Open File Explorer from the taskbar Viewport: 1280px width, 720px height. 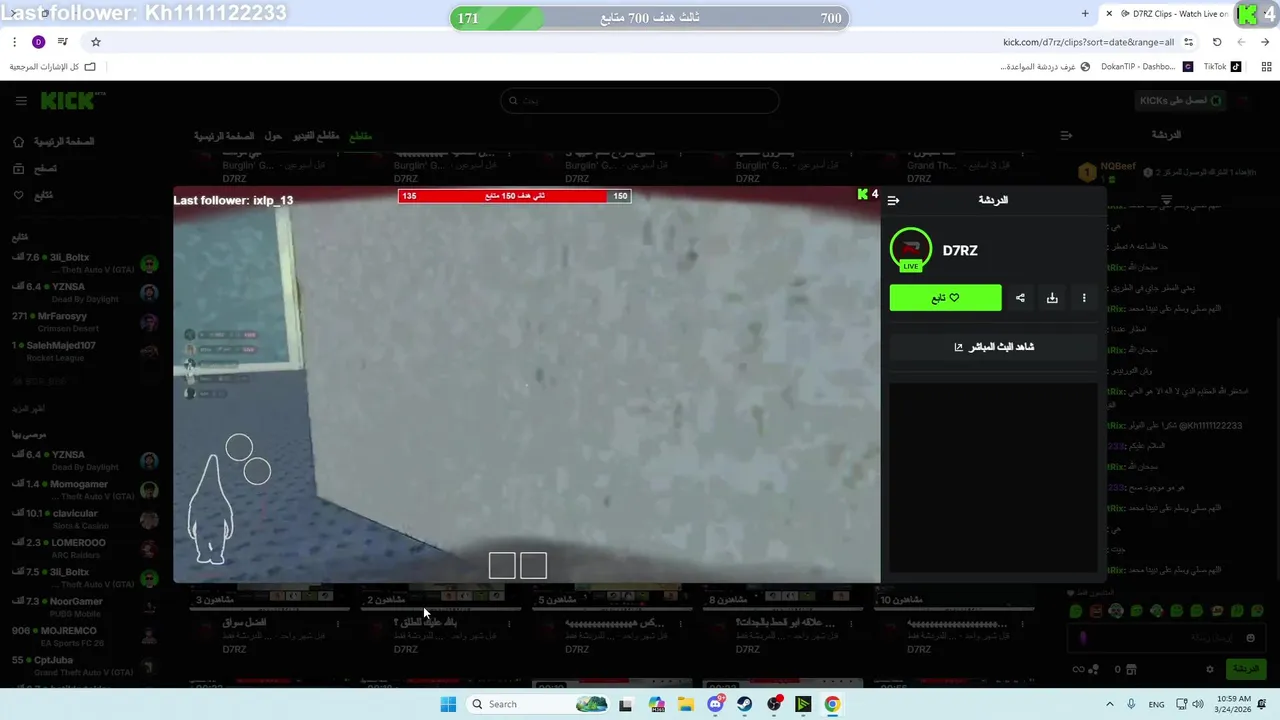[x=686, y=704]
